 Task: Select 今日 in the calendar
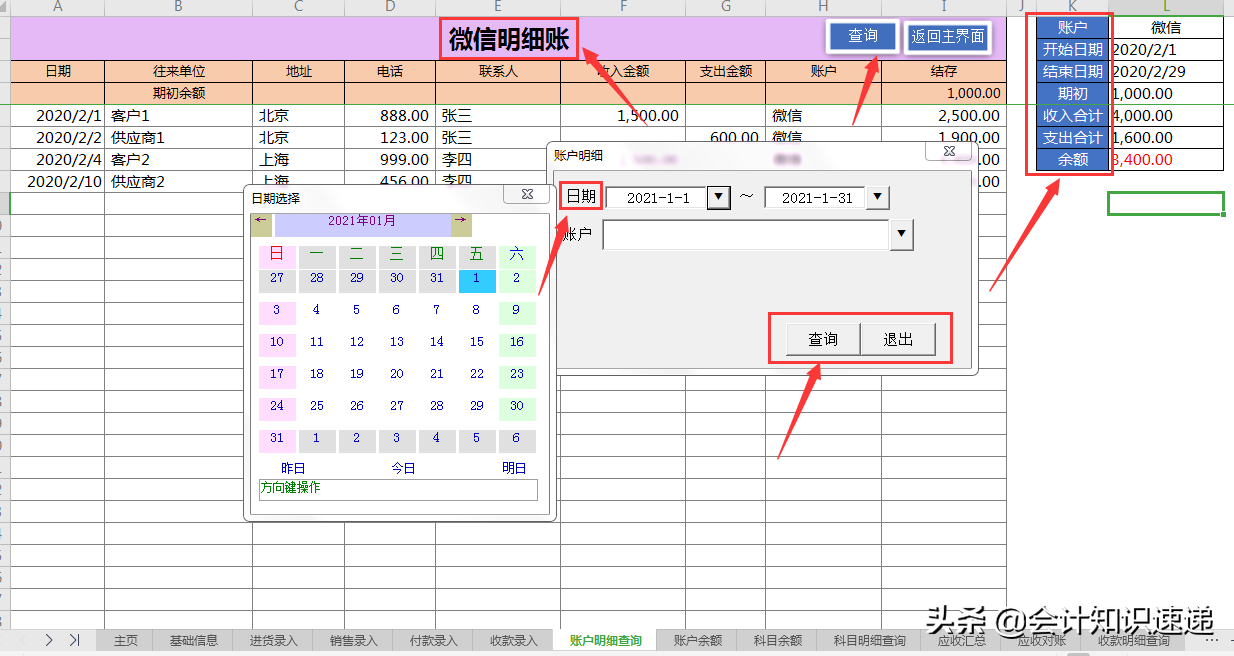[x=403, y=468]
